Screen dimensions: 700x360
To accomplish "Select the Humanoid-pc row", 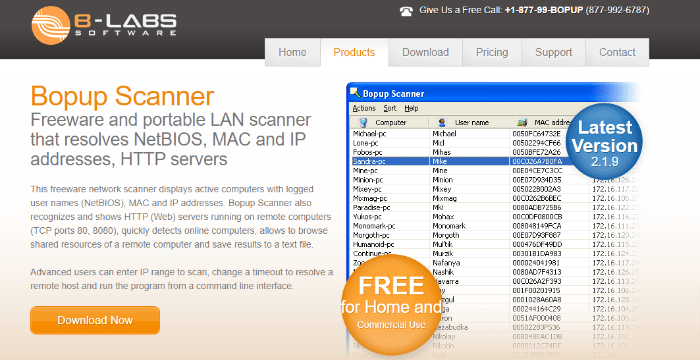I will click(494, 244).
